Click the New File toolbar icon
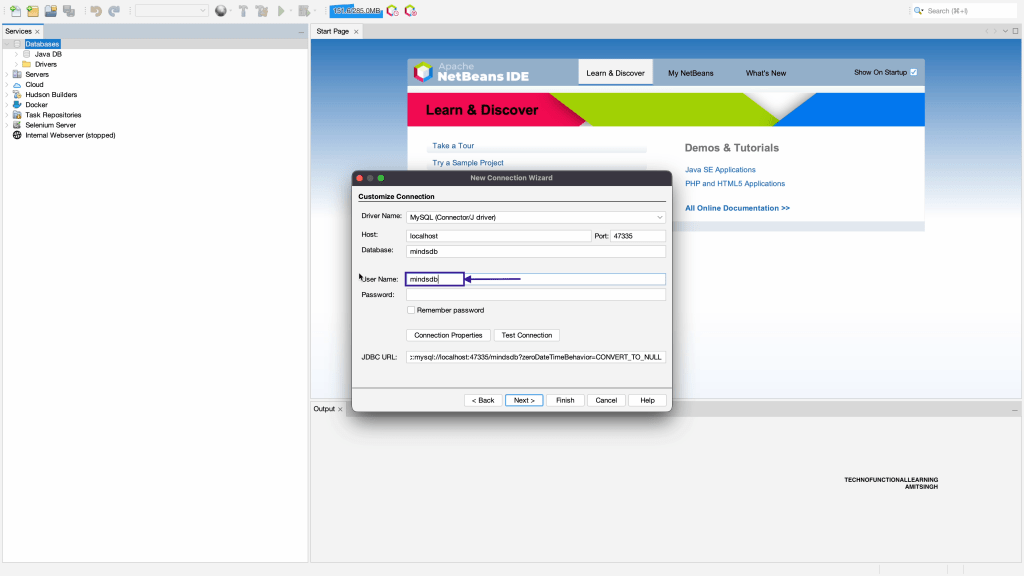1024x576 pixels. pos(15,11)
